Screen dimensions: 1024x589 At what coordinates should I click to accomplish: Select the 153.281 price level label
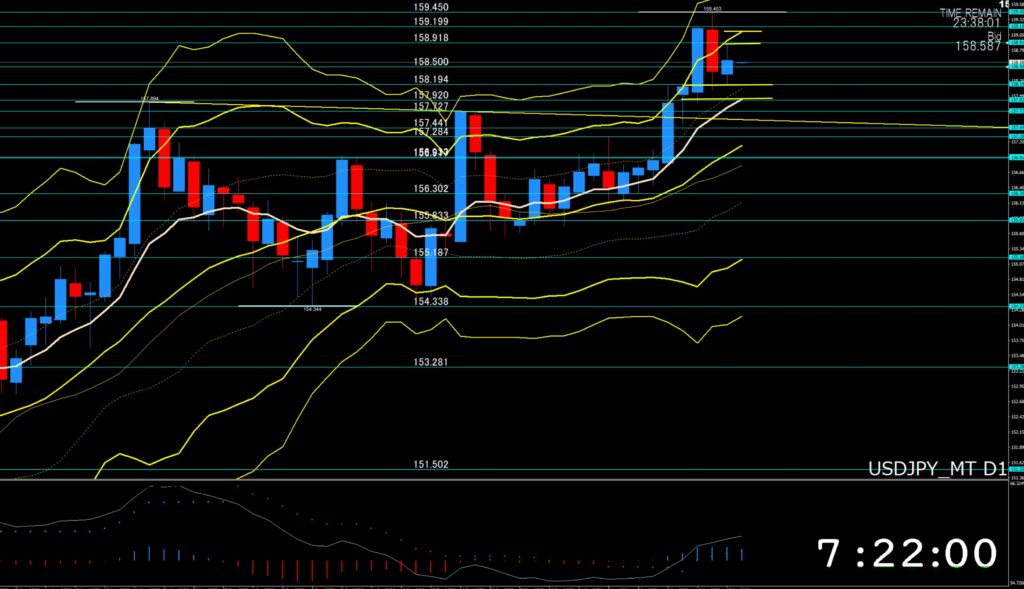click(430, 361)
